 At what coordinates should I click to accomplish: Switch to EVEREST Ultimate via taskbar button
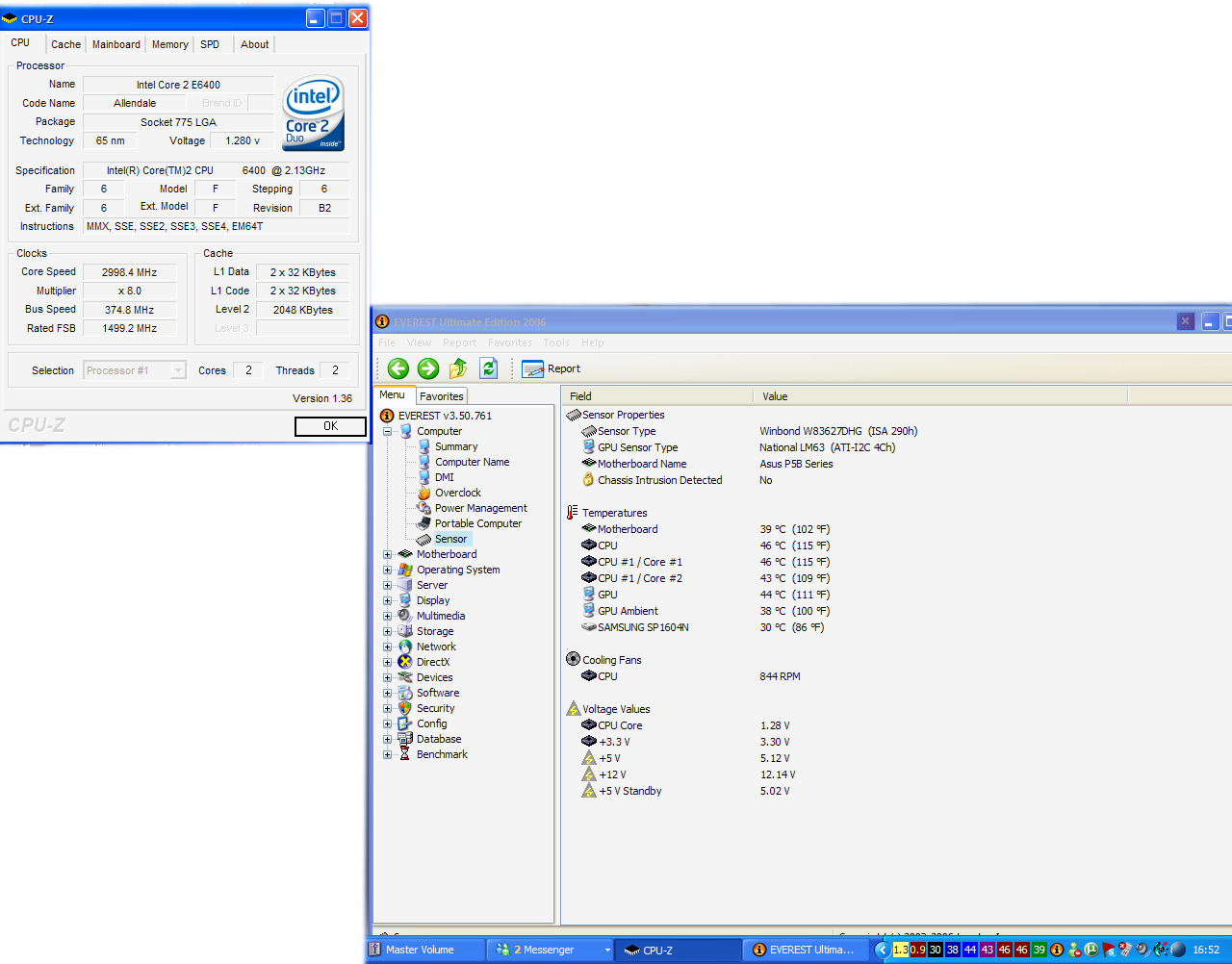[807, 950]
